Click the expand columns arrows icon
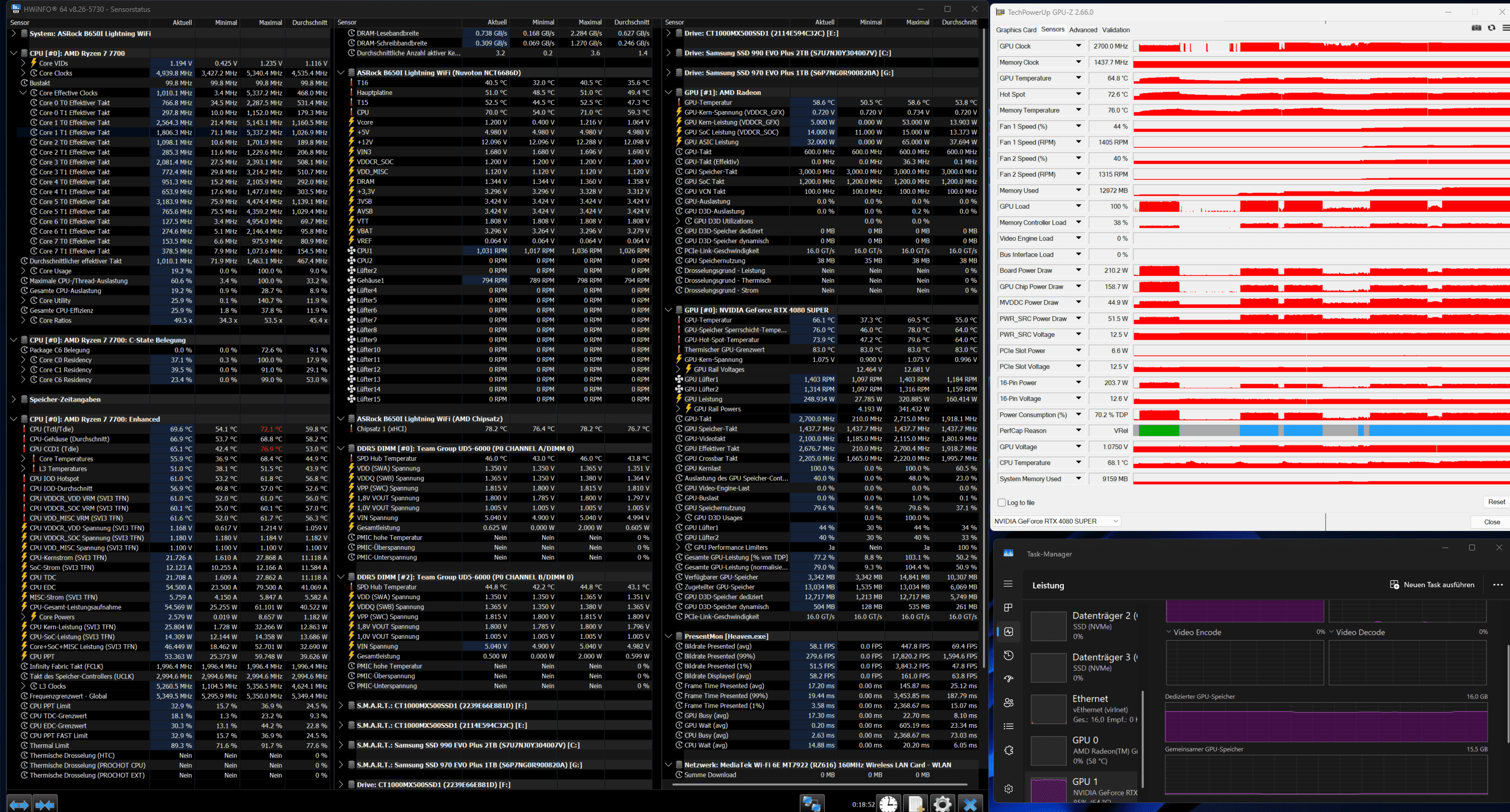Image resolution: width=1510 pixels, height=812 pixels. 18,804
